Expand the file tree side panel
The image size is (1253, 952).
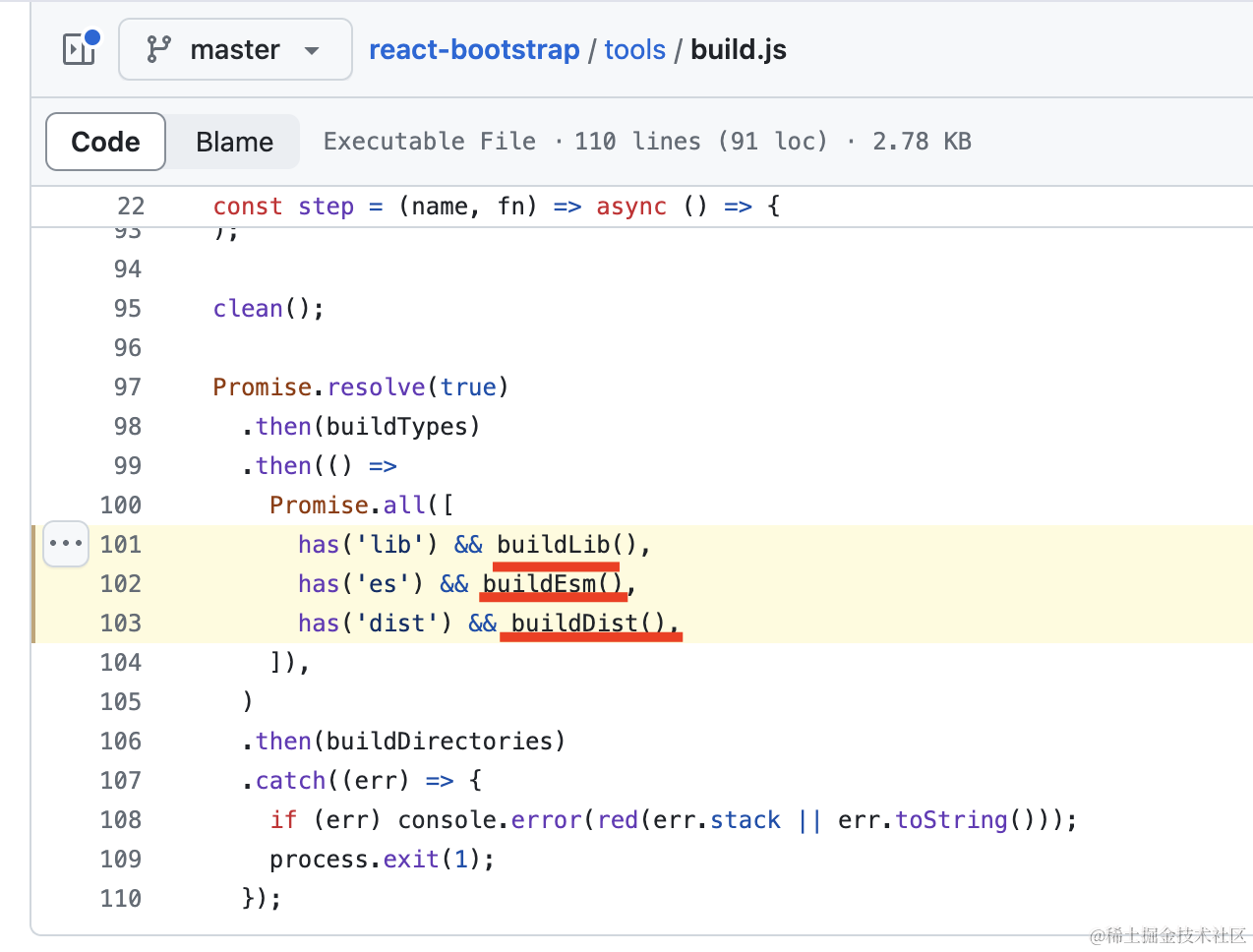[79, 49]
